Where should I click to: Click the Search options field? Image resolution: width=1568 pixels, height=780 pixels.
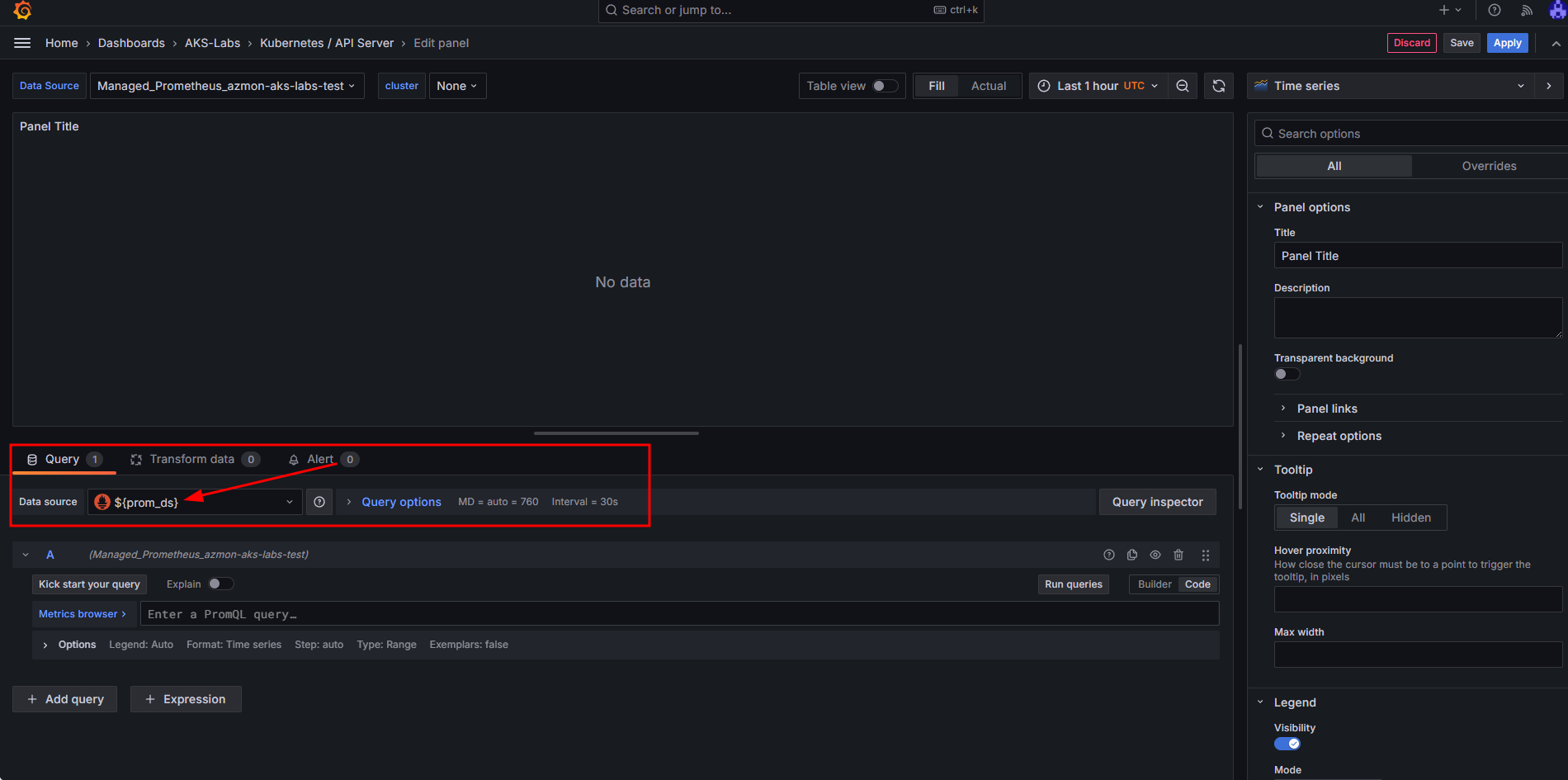coord(1411,134)
